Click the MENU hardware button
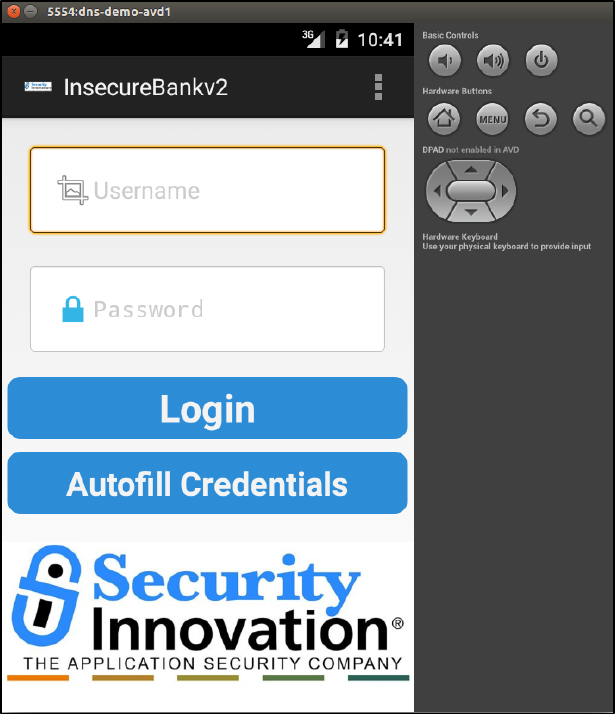Screen dimensions: 615x714 pyautogui.click(x=492, y=119)
